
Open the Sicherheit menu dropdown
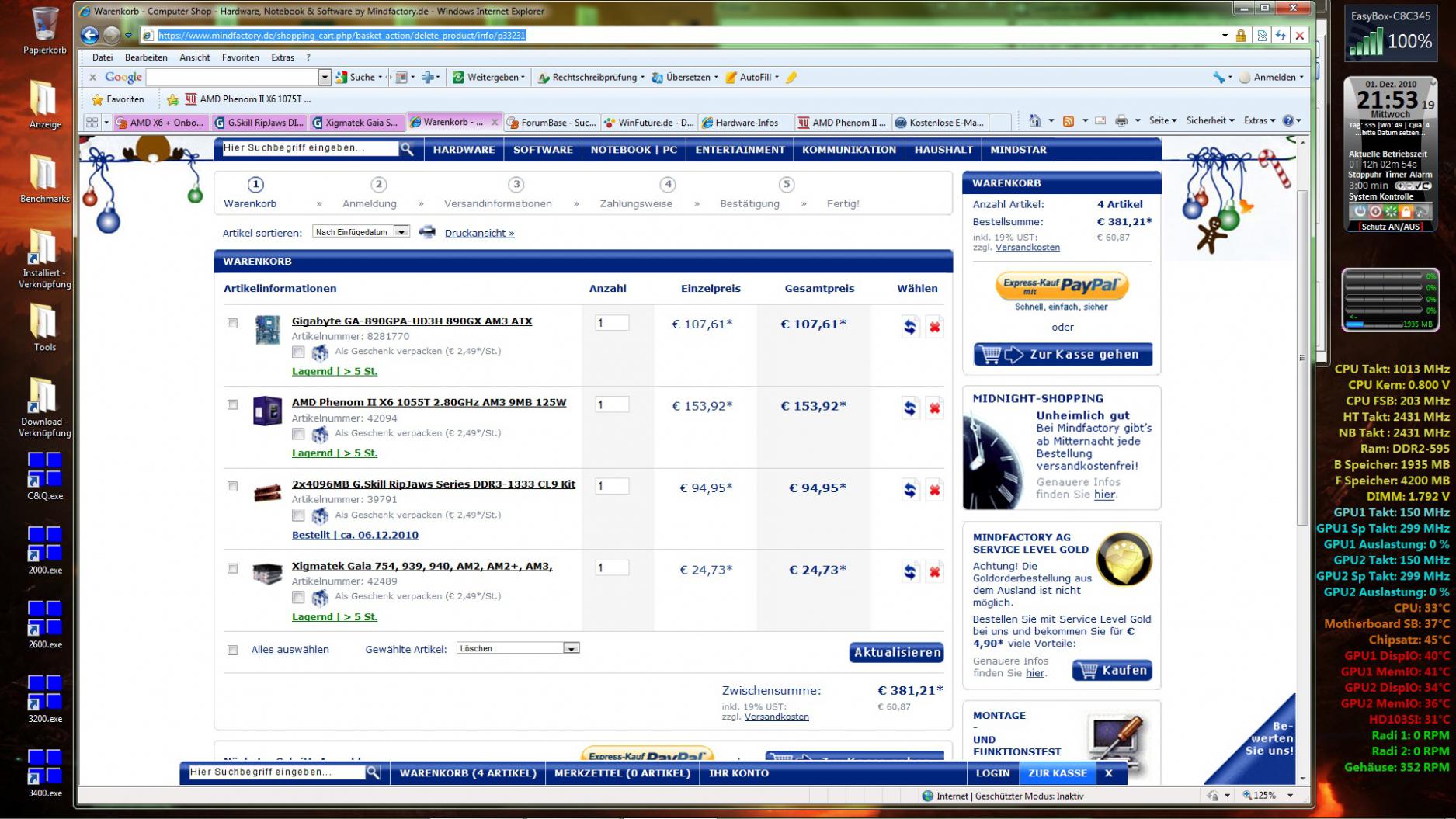click(x=1210, y=120)
